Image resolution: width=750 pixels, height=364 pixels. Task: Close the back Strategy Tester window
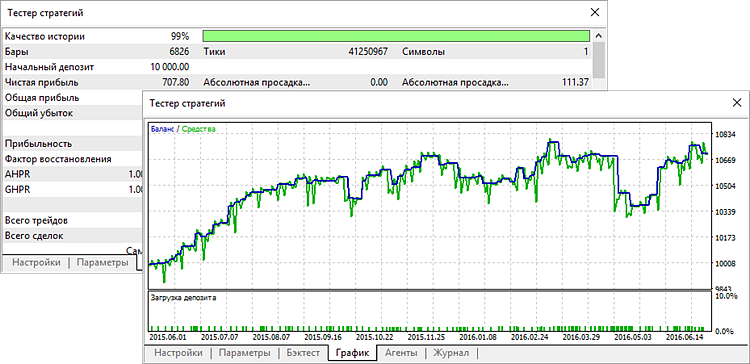click(595, 13)
